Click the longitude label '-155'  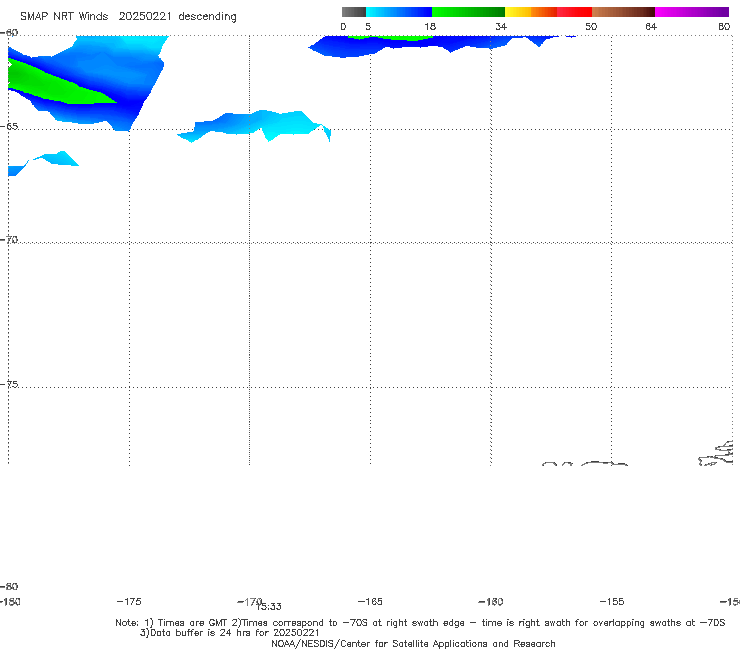pyautogui.click(x=612, y=601)
